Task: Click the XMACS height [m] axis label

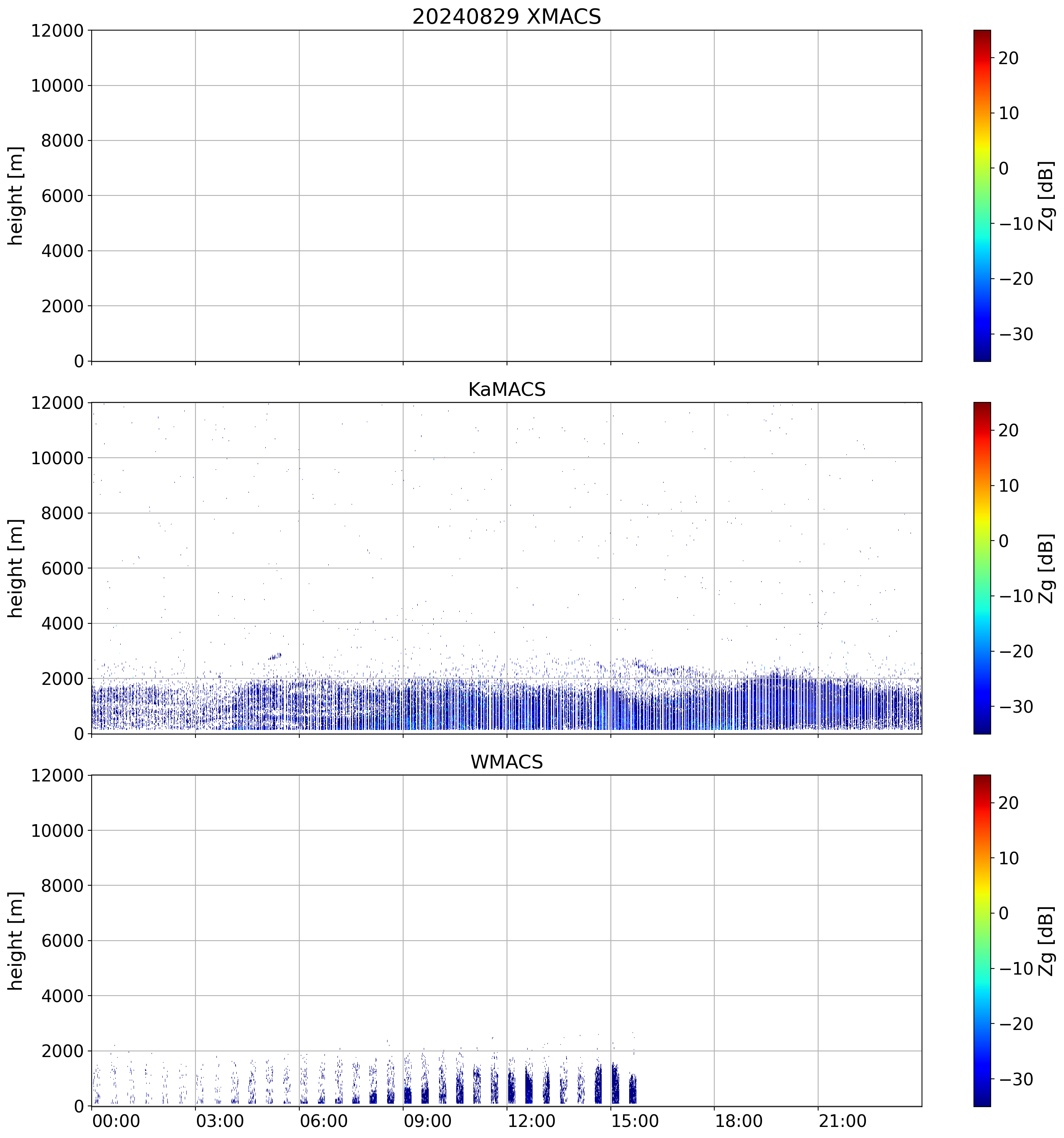Action: coord(15,195)
